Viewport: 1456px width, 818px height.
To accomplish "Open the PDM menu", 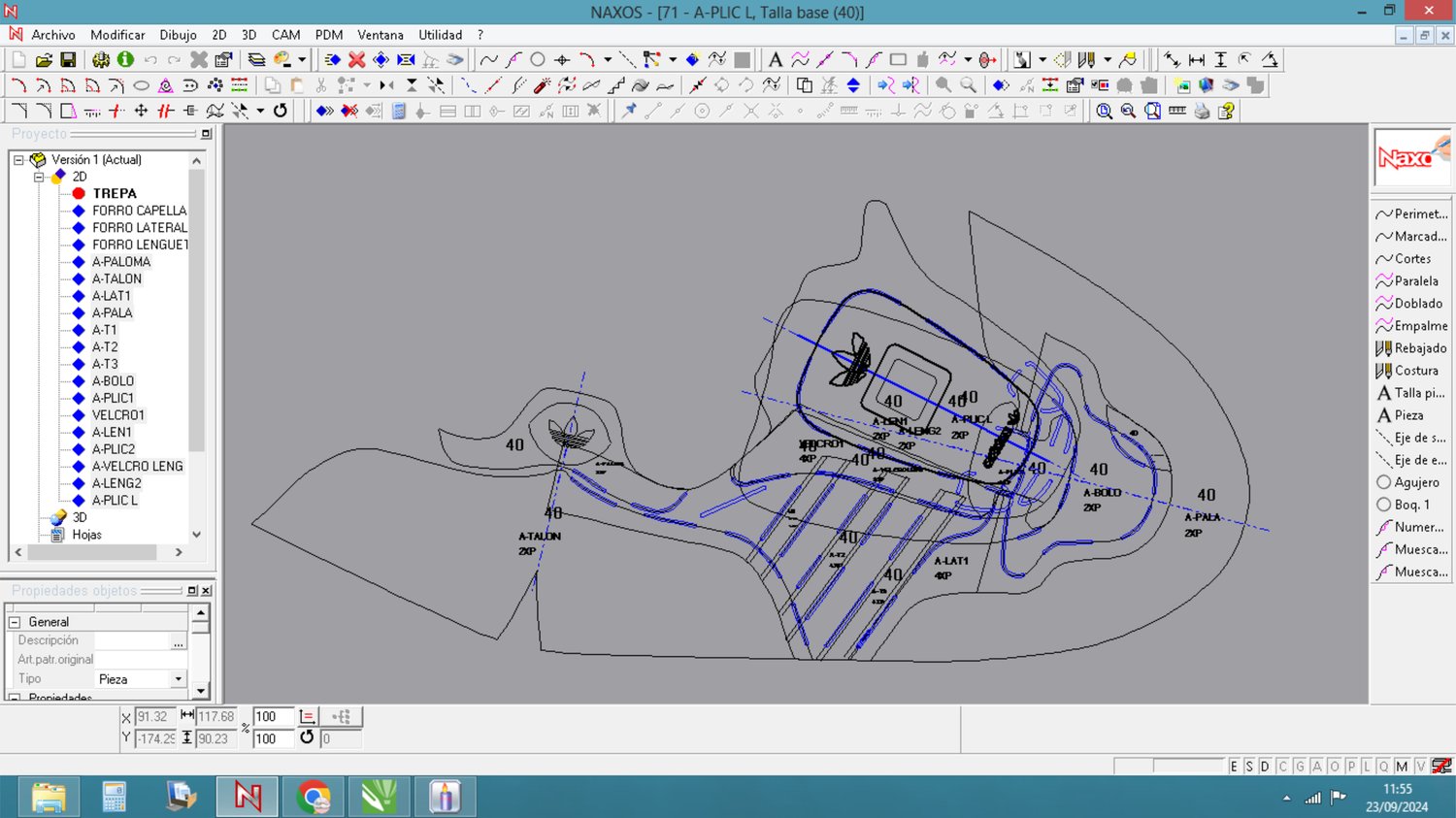I will click(x=329, y=35).
